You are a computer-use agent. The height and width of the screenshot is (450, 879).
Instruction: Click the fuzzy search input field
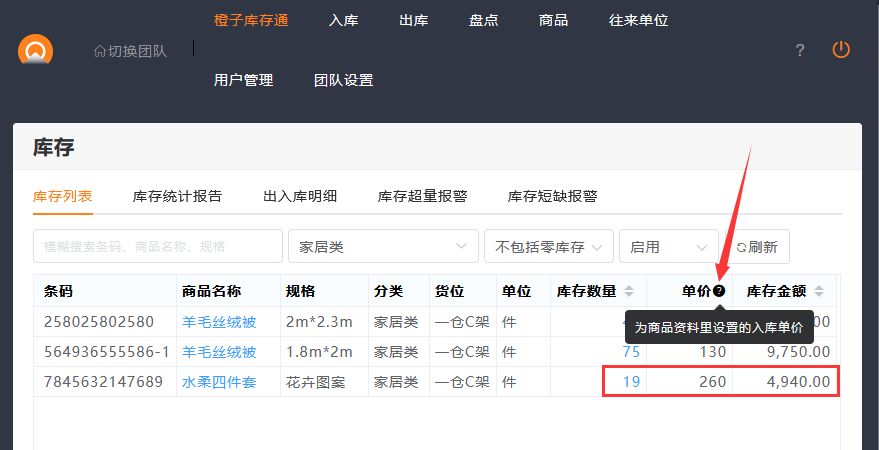158,246
